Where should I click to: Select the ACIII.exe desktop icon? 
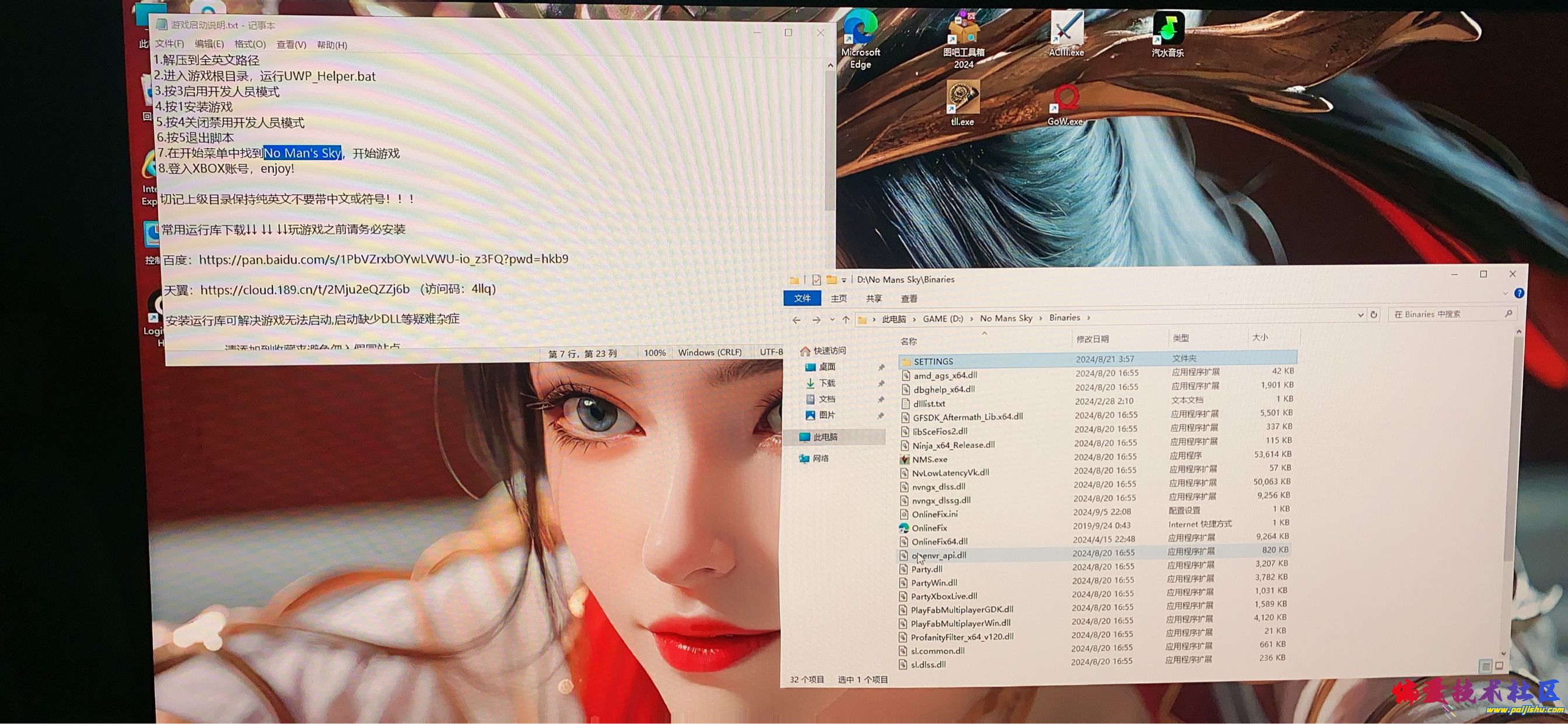[1066, 34]
